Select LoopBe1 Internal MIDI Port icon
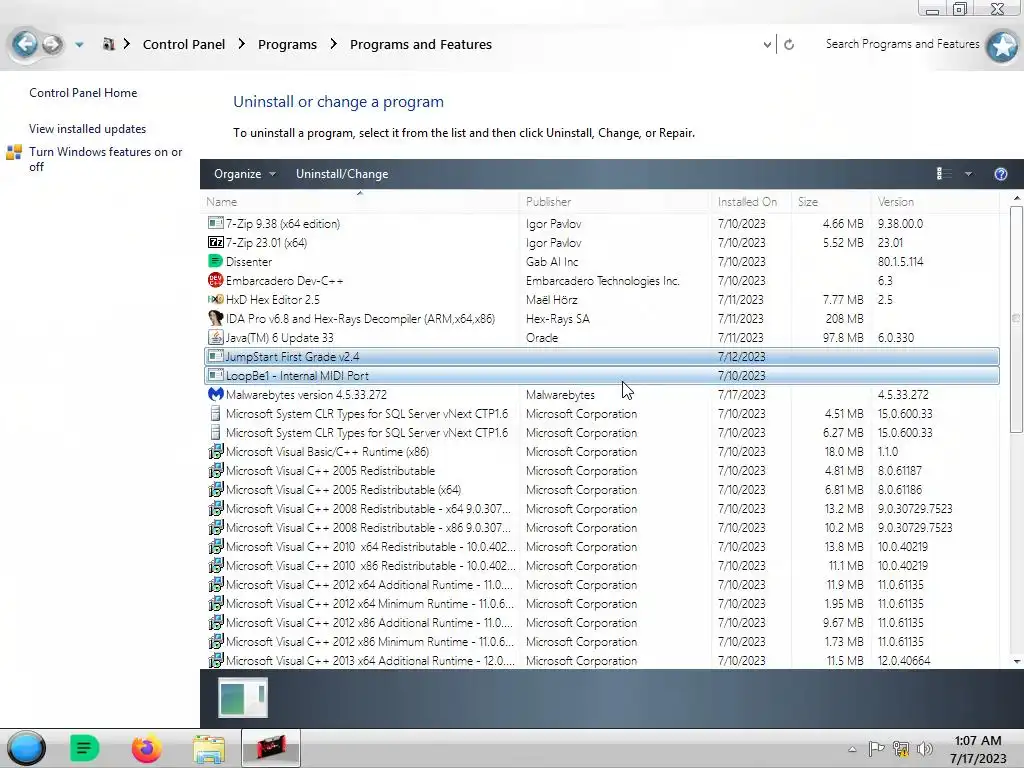This screenshot has width=1024, height=768. [x=216, y=375]
